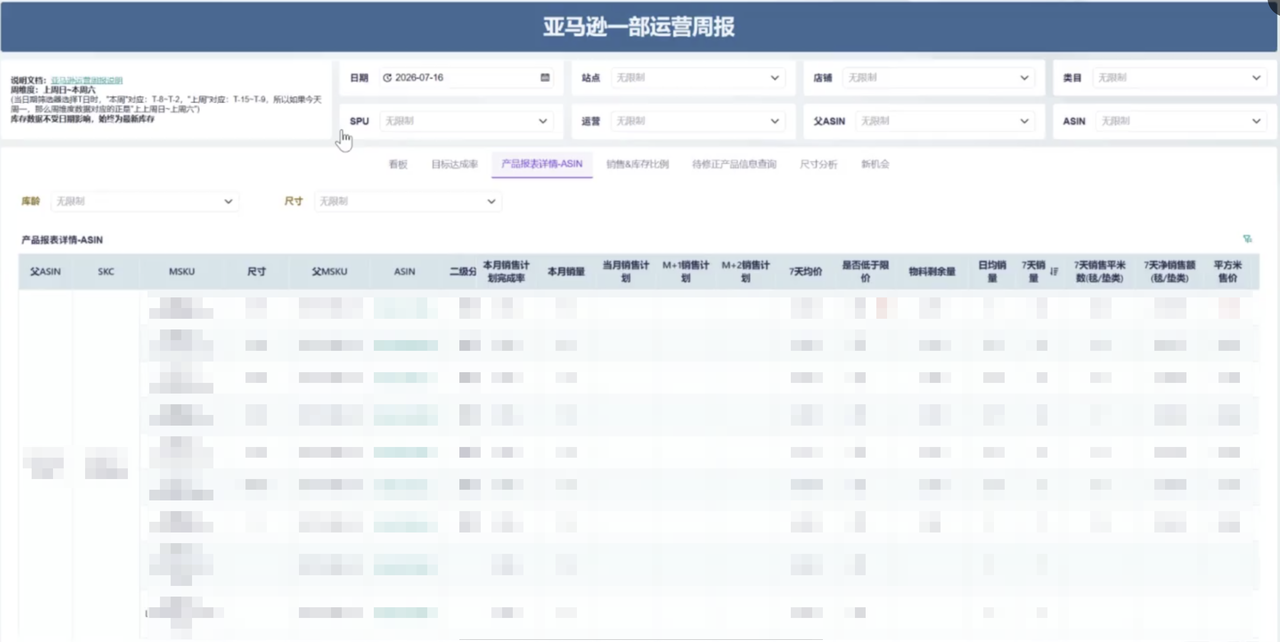Screen dimensions: 1280x642
Task: Click the 尺寸 column header in table
Action: point(257,271)
